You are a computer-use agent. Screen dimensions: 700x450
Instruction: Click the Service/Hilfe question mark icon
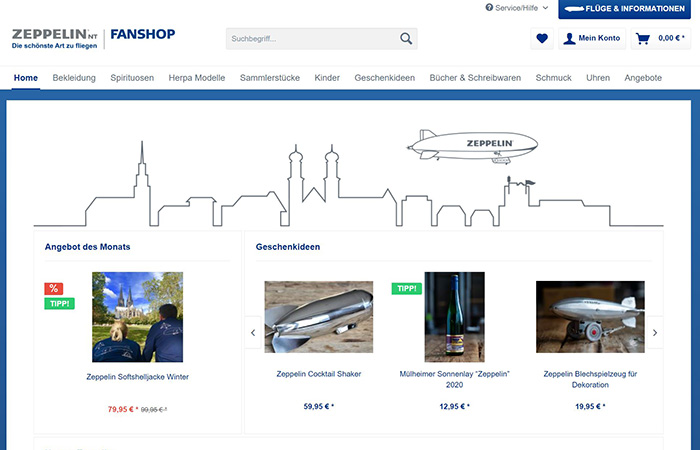[x=489, y=8]
